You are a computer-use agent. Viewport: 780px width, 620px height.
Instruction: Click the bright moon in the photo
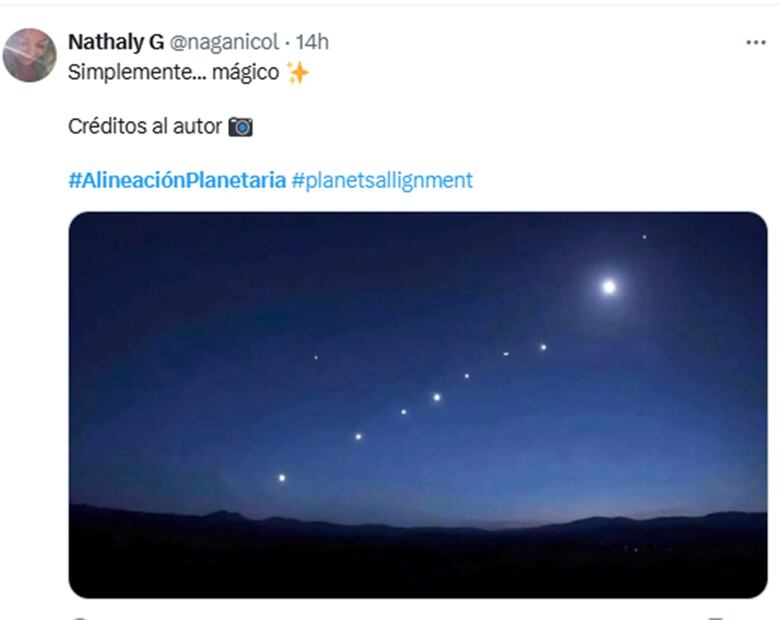[609, 287]
